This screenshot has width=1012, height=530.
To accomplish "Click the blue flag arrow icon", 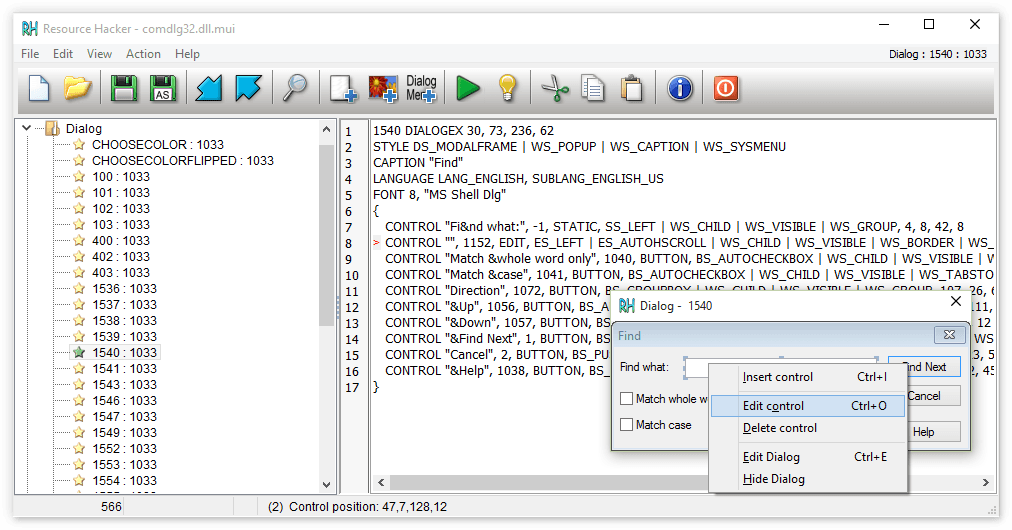I will 248,88.
